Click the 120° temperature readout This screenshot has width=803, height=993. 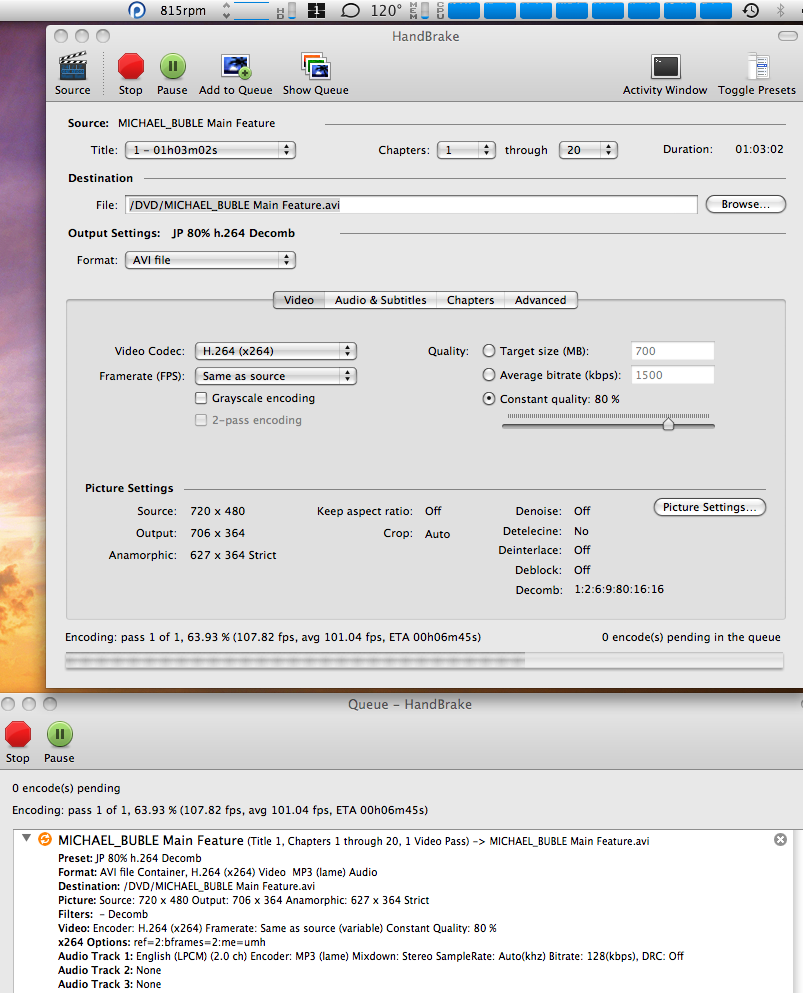click(386, 10)
